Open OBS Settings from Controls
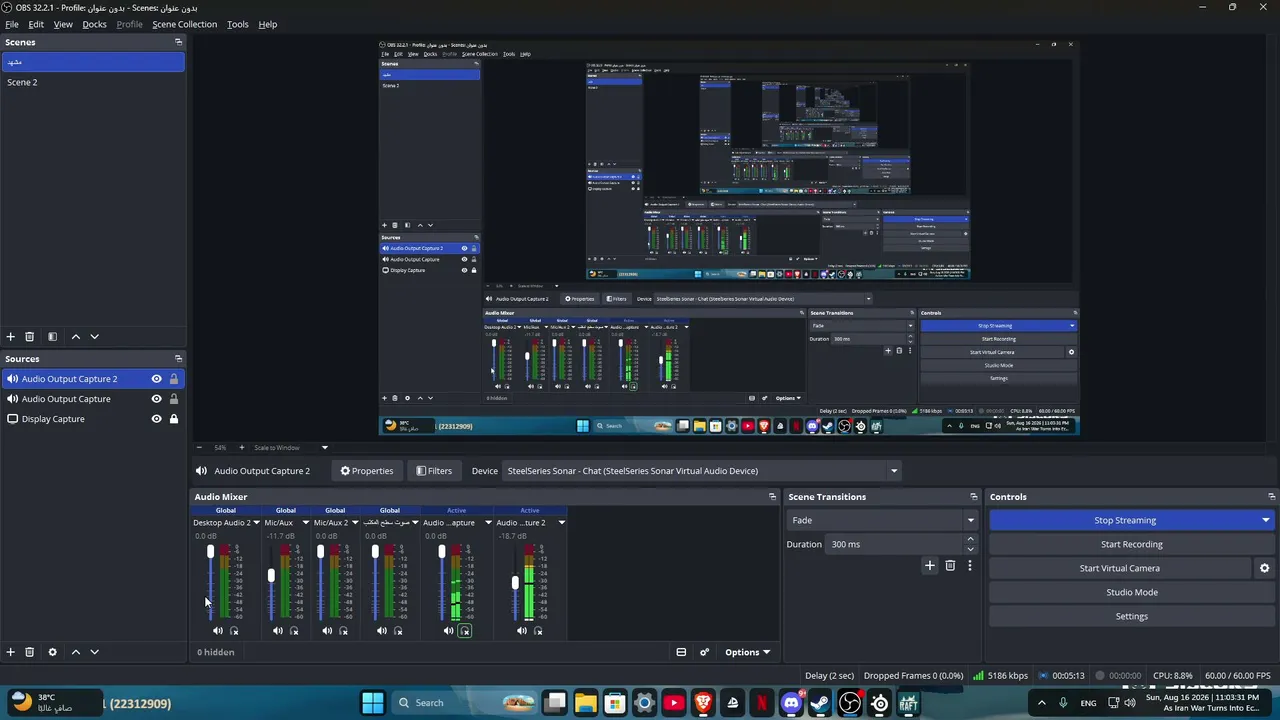The image size is (1280, 720). click(x=1132, y=616)
